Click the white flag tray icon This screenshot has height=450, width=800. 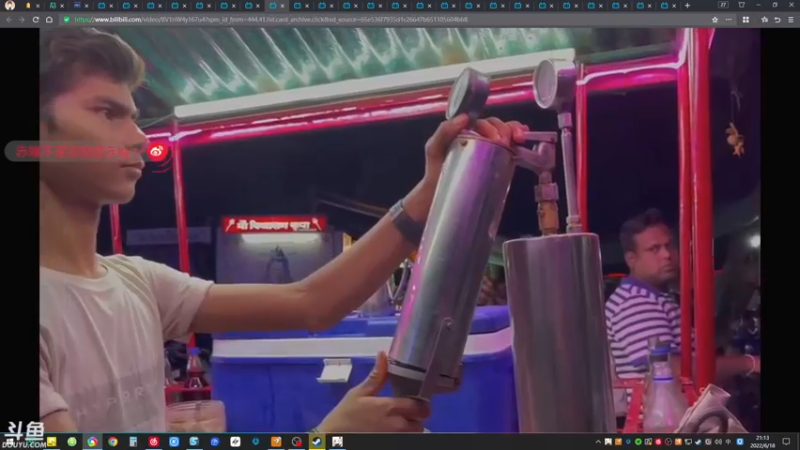(608, 442)
